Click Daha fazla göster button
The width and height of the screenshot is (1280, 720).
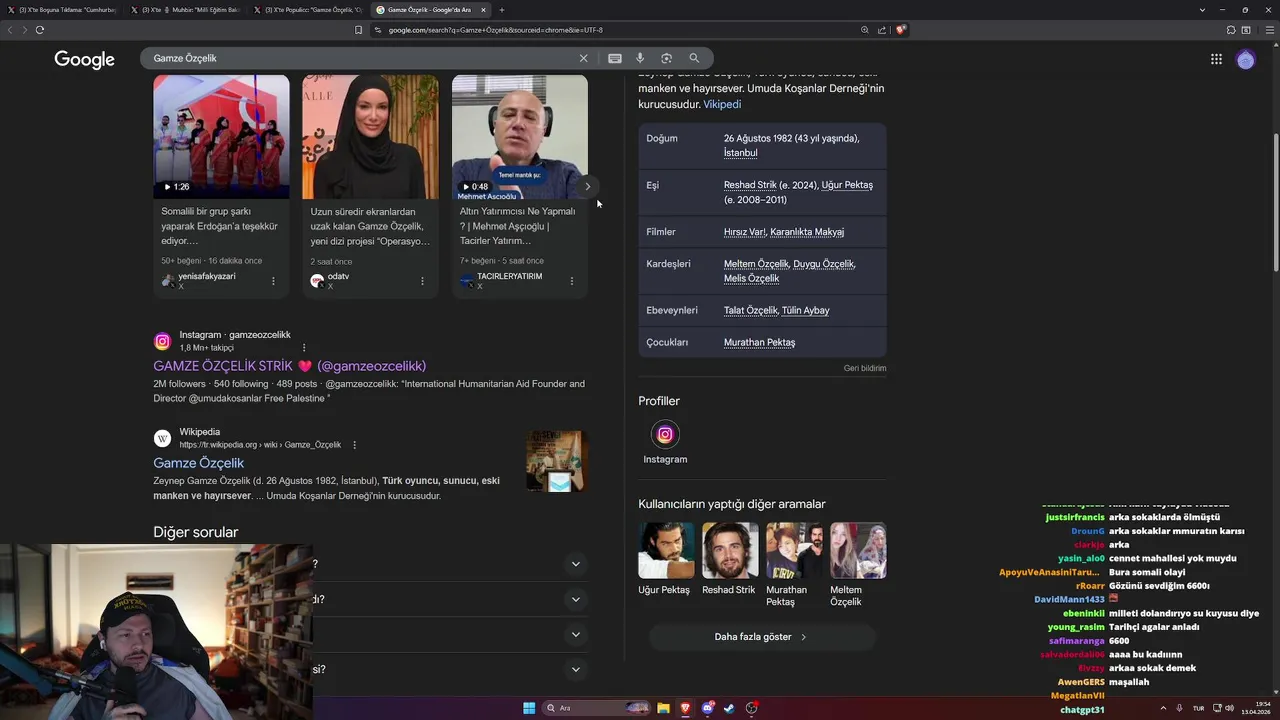click(761, 637)
